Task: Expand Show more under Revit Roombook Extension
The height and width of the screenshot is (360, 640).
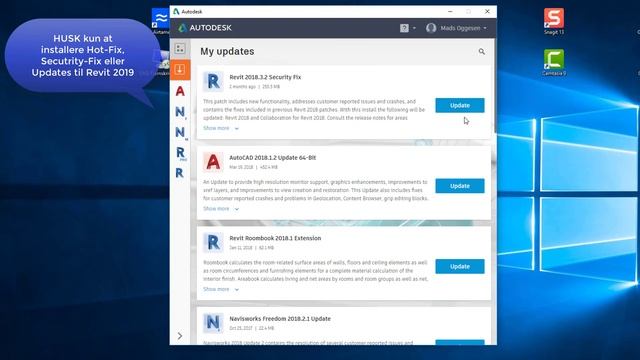Action: point(221,289)
